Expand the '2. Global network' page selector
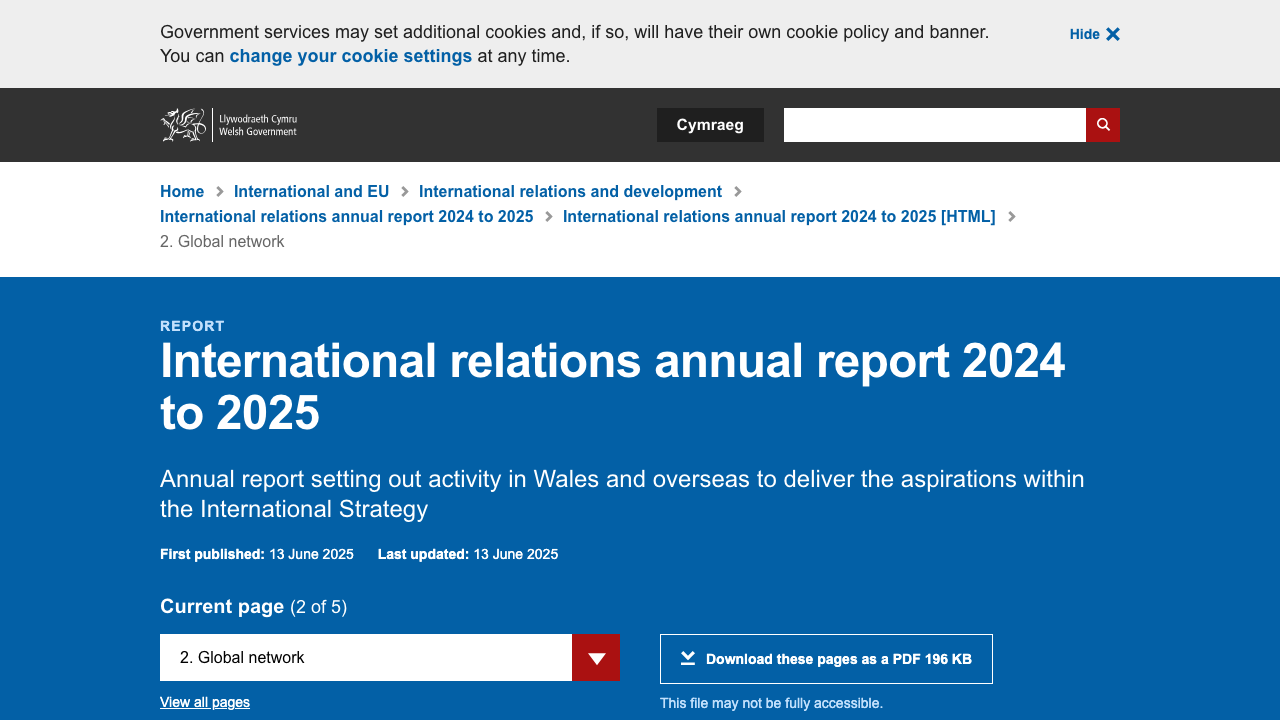1280x720 pixels. [366, 658]
